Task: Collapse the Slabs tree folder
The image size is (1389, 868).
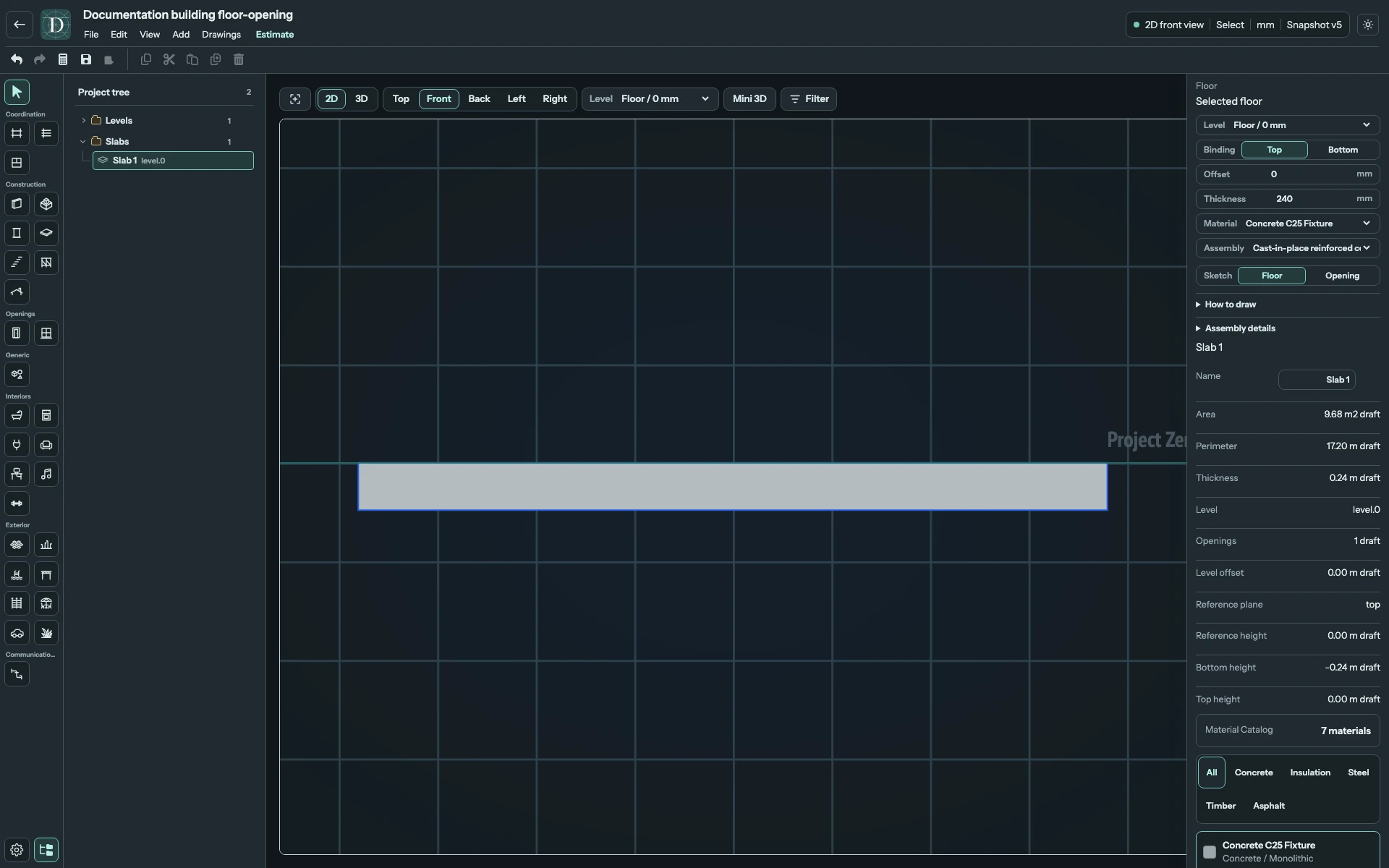Action: click(84, 142)
